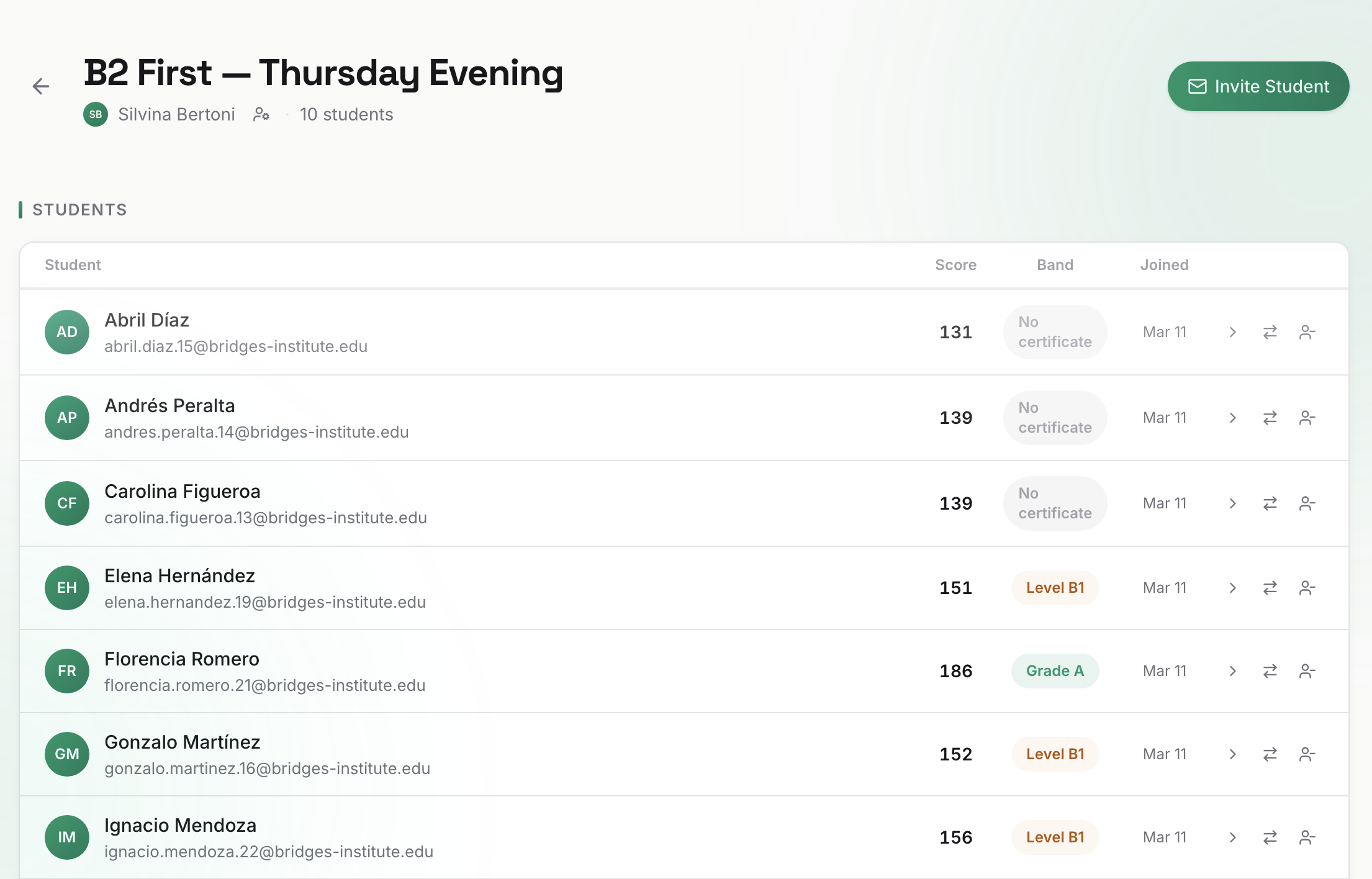The width and height of the screenshot is (1372, 879).
Task: Open Carolina Figueroa's email address
Action: click(266, 518)
